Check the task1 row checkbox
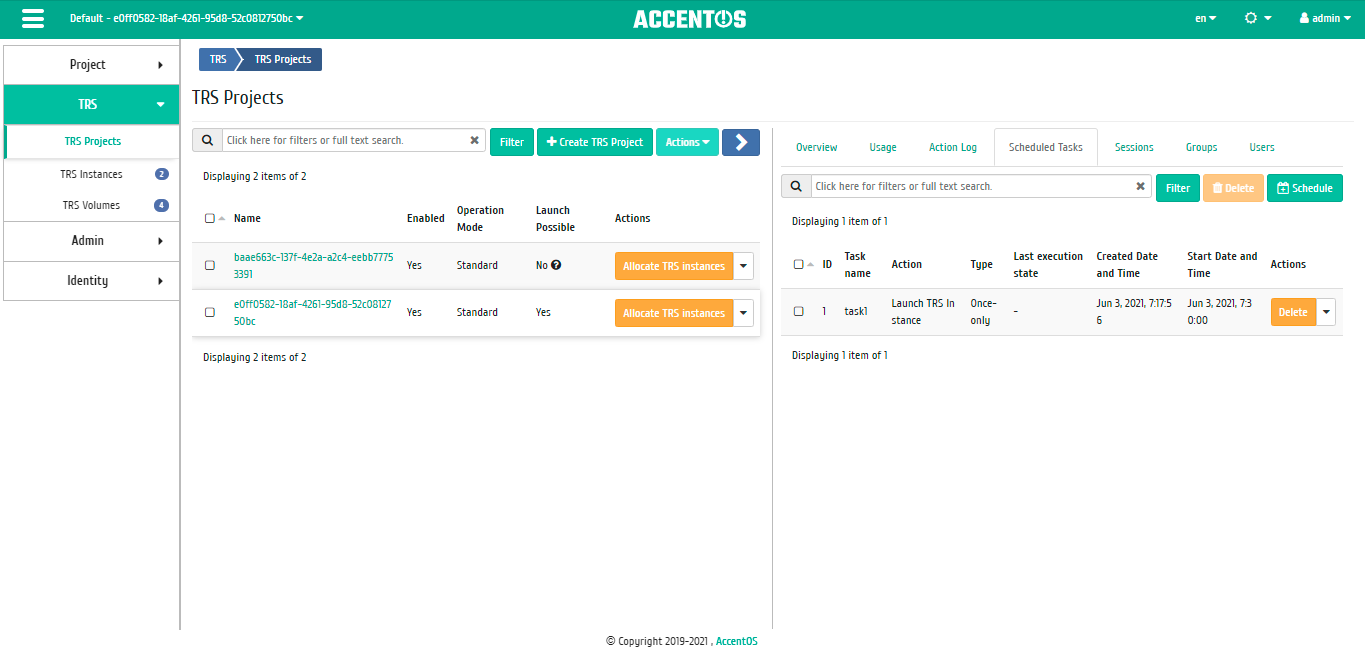Screen dimensions: 1365x652 tap(799, 312)
